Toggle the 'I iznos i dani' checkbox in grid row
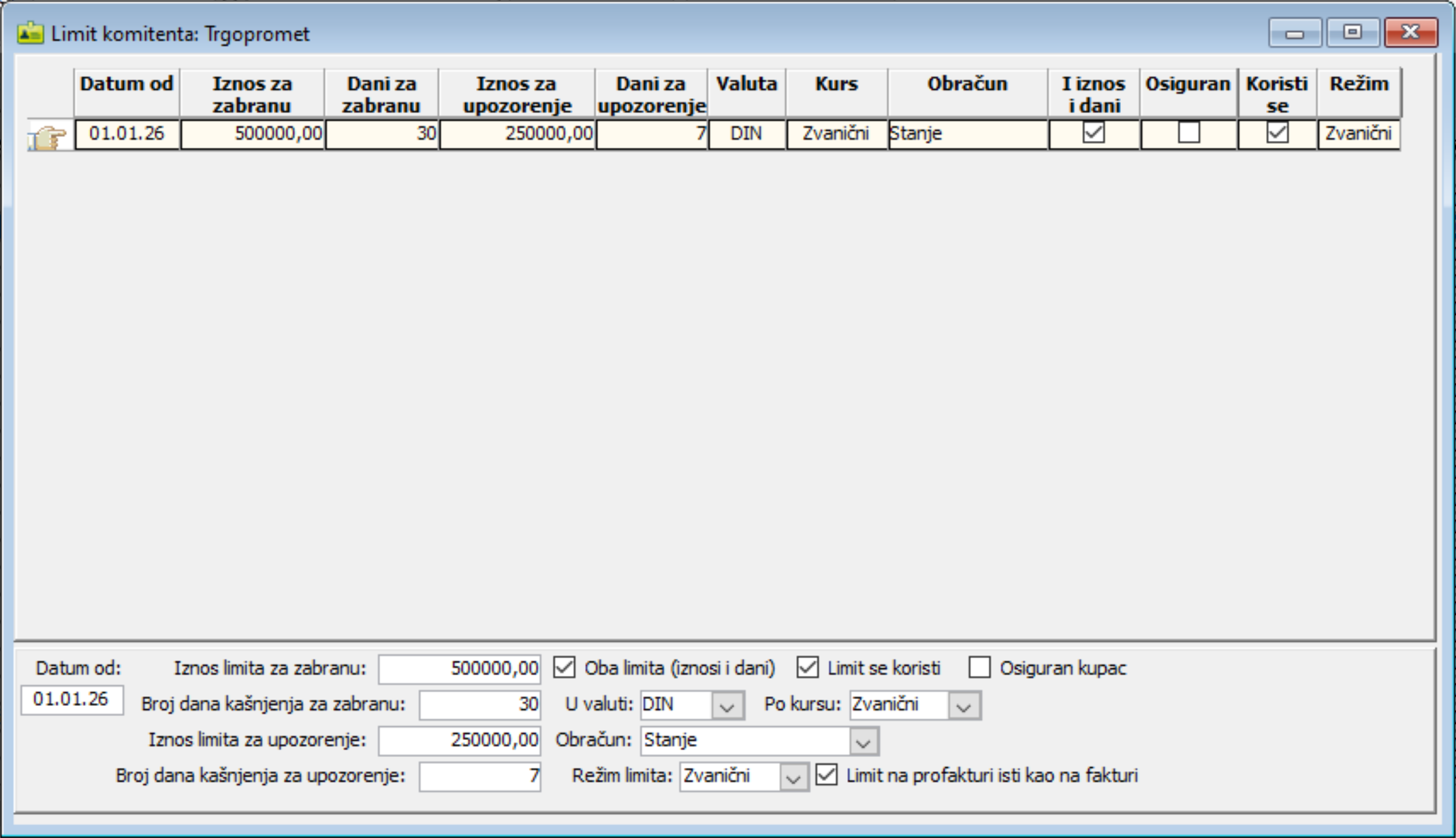Viewport: 1456px width, 838px height. pyautogui.click(x=1094, y=132)
